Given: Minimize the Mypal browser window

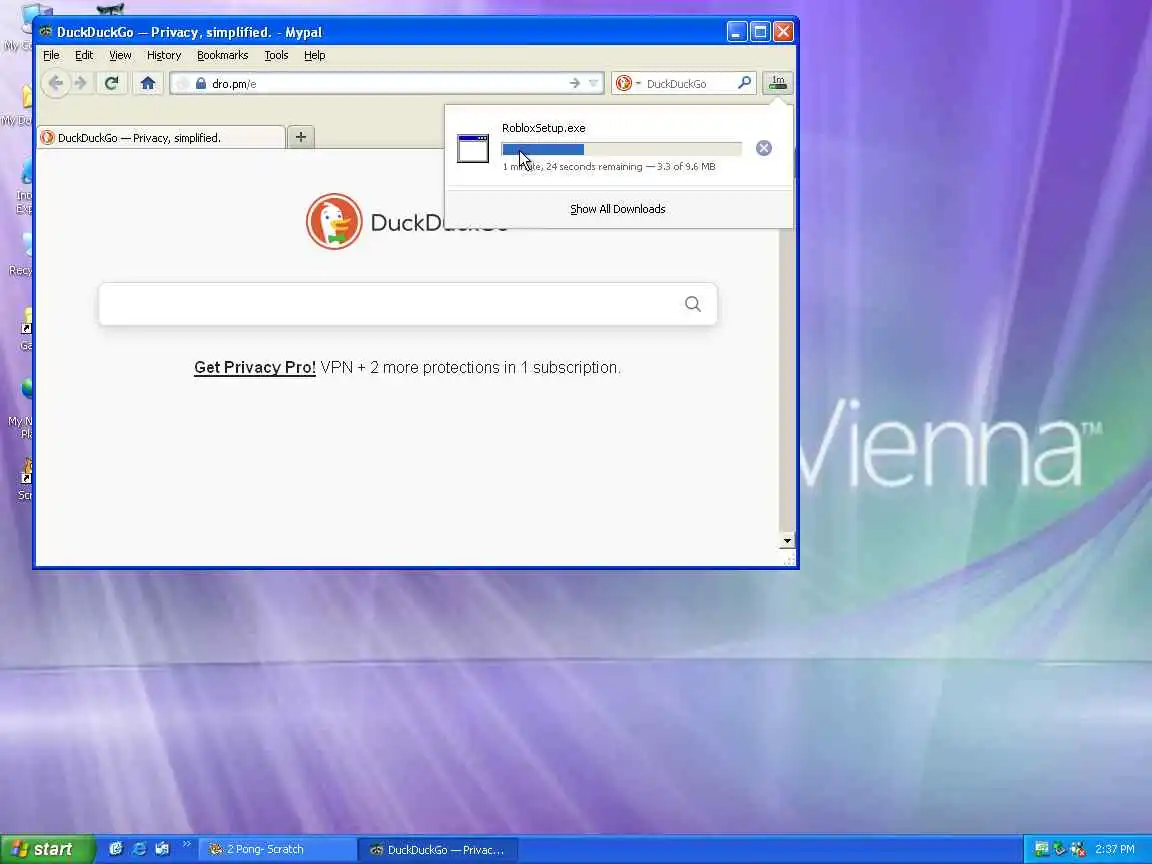Looking at the screenshot, I should 737,32.
